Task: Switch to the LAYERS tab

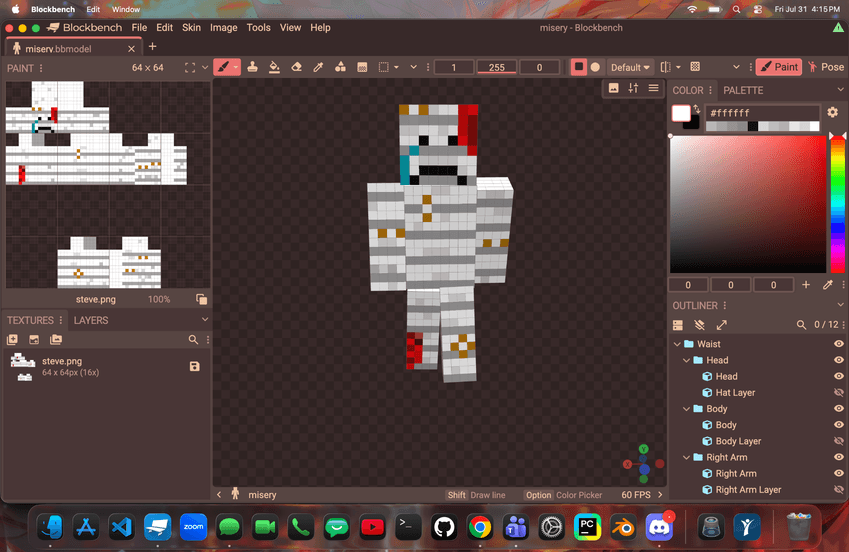Action: coord(91,321)
